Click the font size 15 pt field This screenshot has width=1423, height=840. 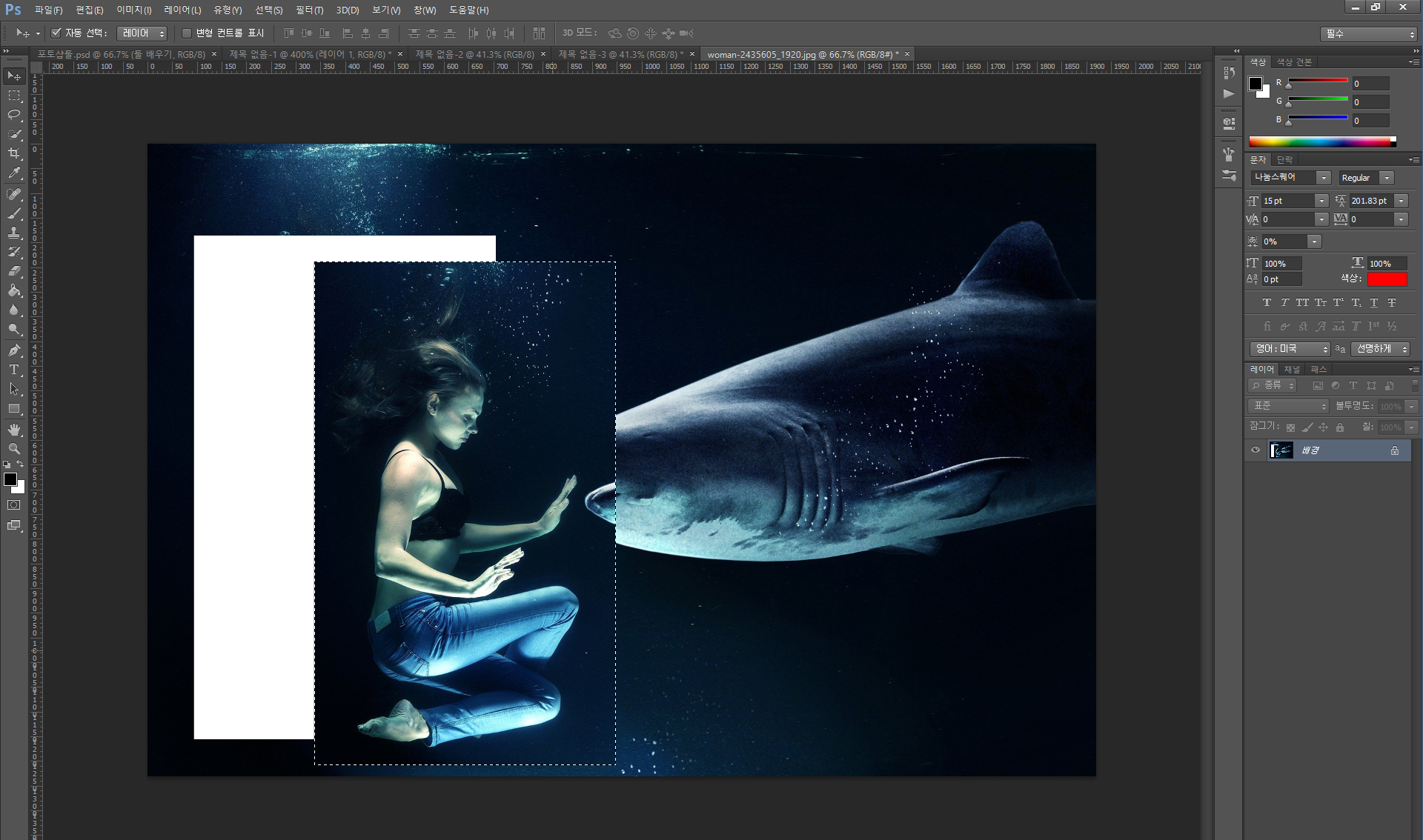[1287, 201]
